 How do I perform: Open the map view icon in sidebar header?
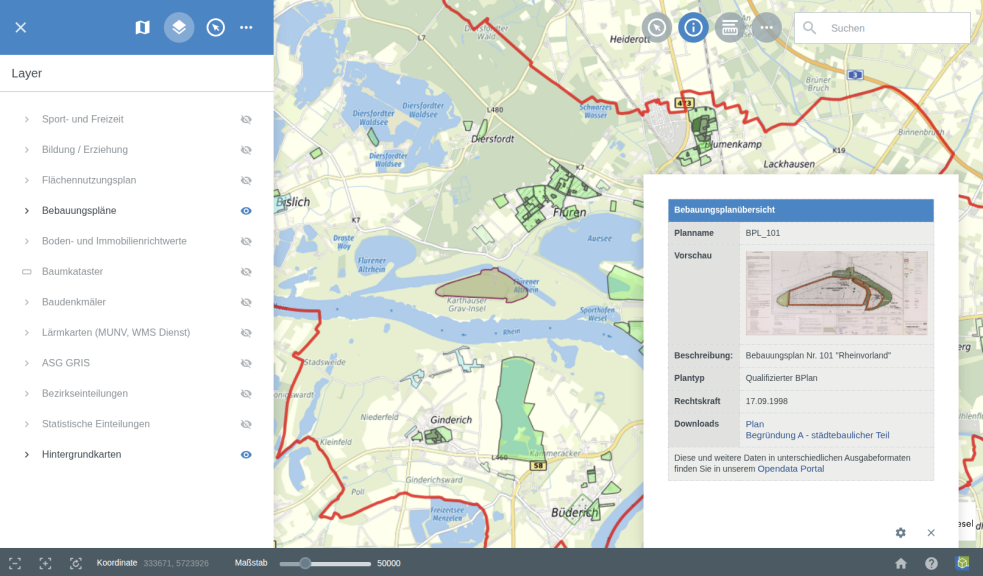142,27
